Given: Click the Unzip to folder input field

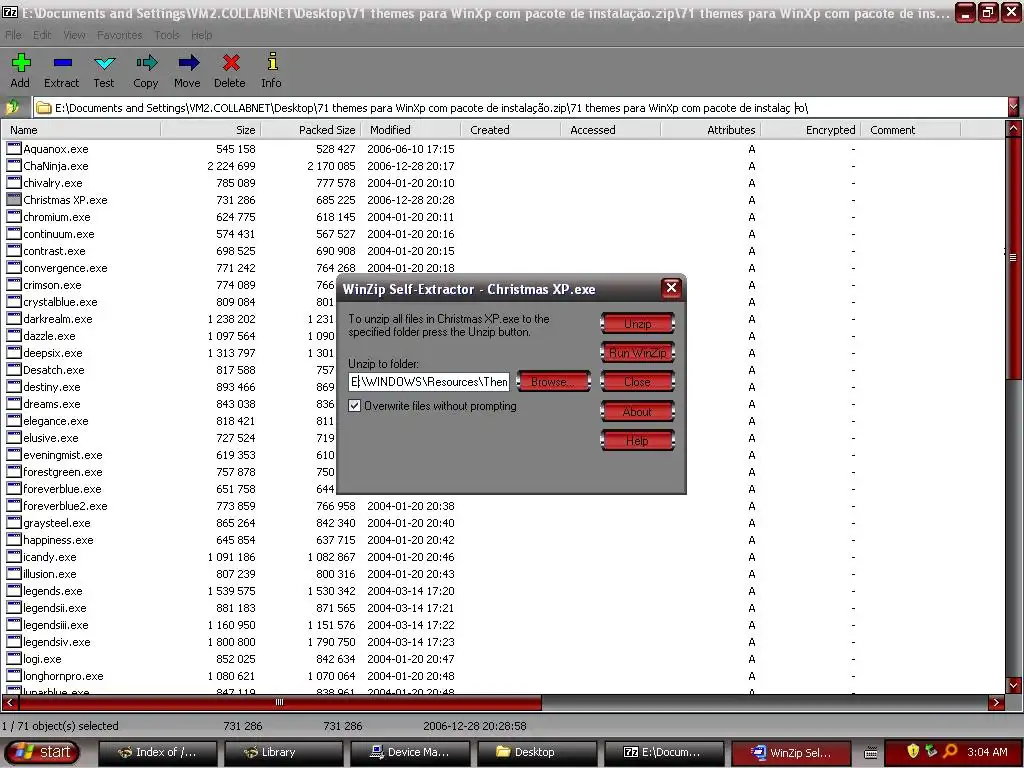Looking at the screenshot, I should pos(429,381).
